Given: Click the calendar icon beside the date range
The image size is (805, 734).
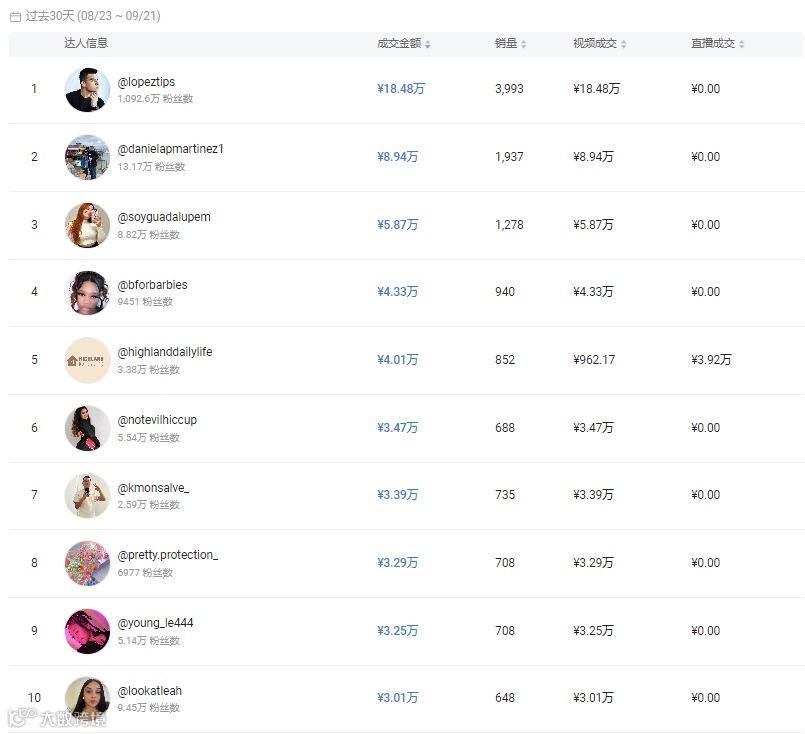Looking at the screenshot, I should tap(15, 16).
